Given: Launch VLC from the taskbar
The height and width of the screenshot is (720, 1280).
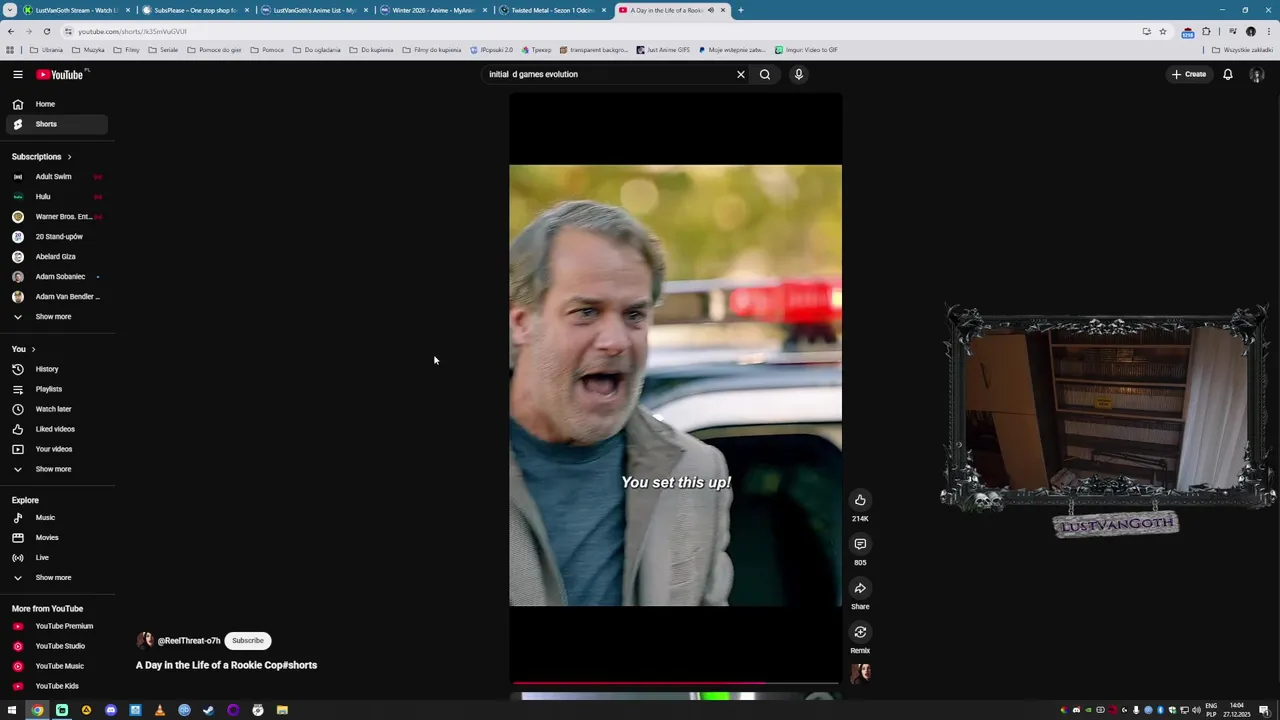Looking at the screenshot, I should (x=160, y=710).
